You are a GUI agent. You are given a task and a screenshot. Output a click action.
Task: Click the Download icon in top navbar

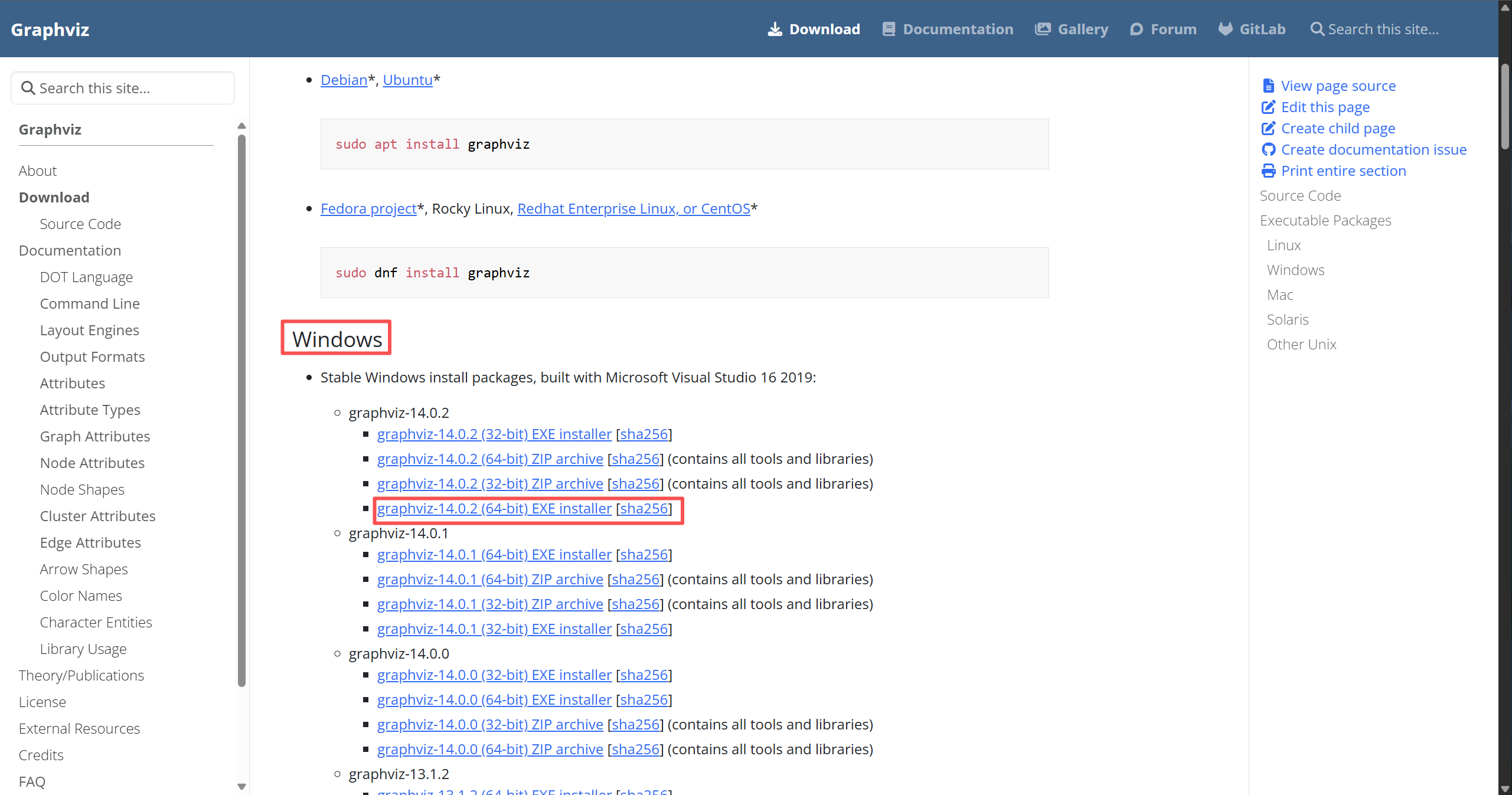point(775,29)
